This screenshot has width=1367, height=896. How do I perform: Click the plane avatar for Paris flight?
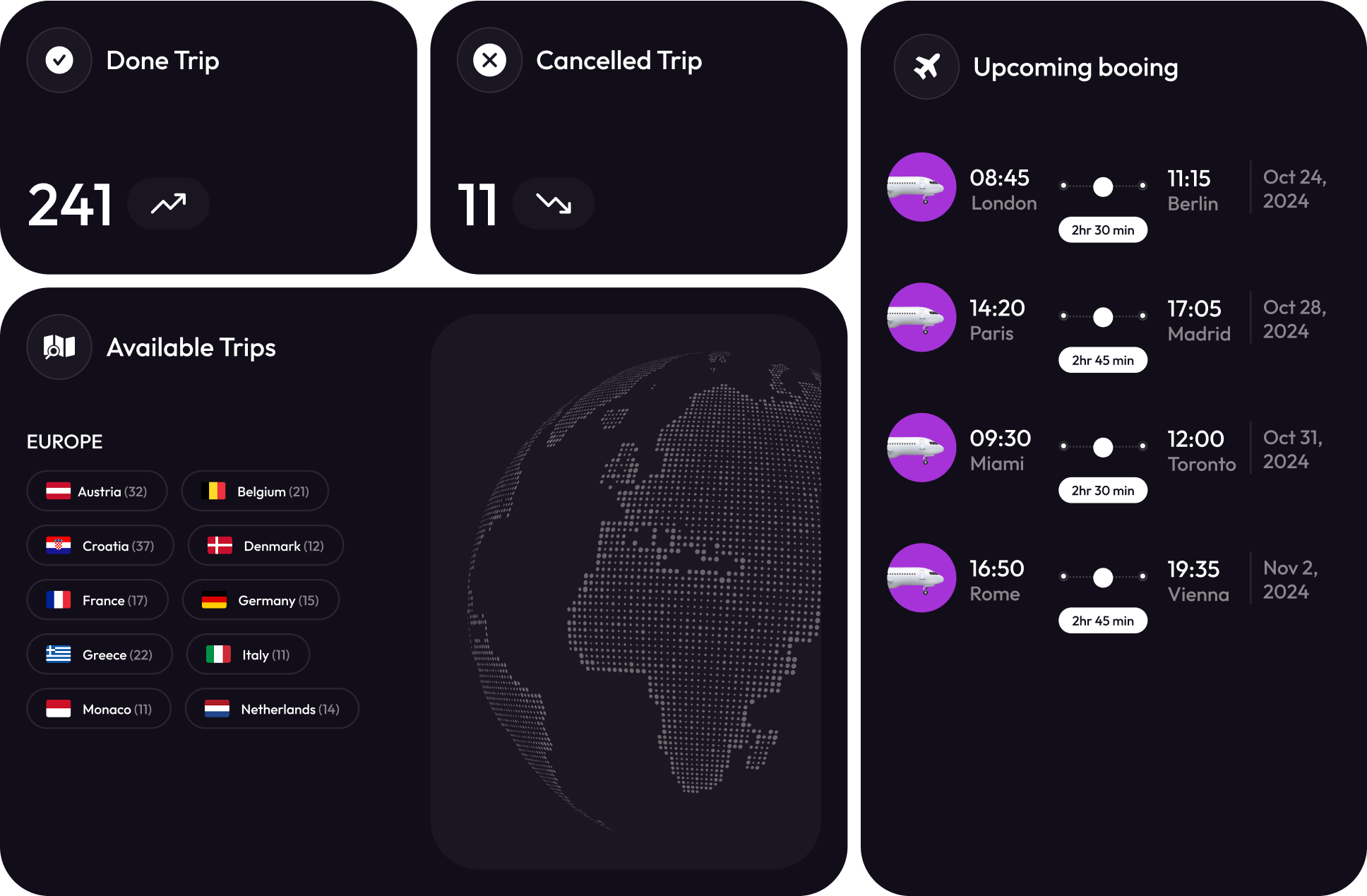(921, 317)
